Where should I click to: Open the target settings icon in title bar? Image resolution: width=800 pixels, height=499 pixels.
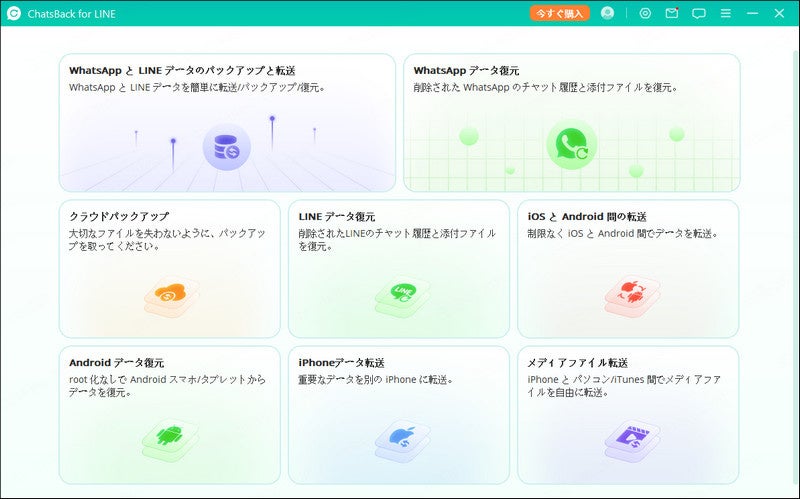pos(645,13)
